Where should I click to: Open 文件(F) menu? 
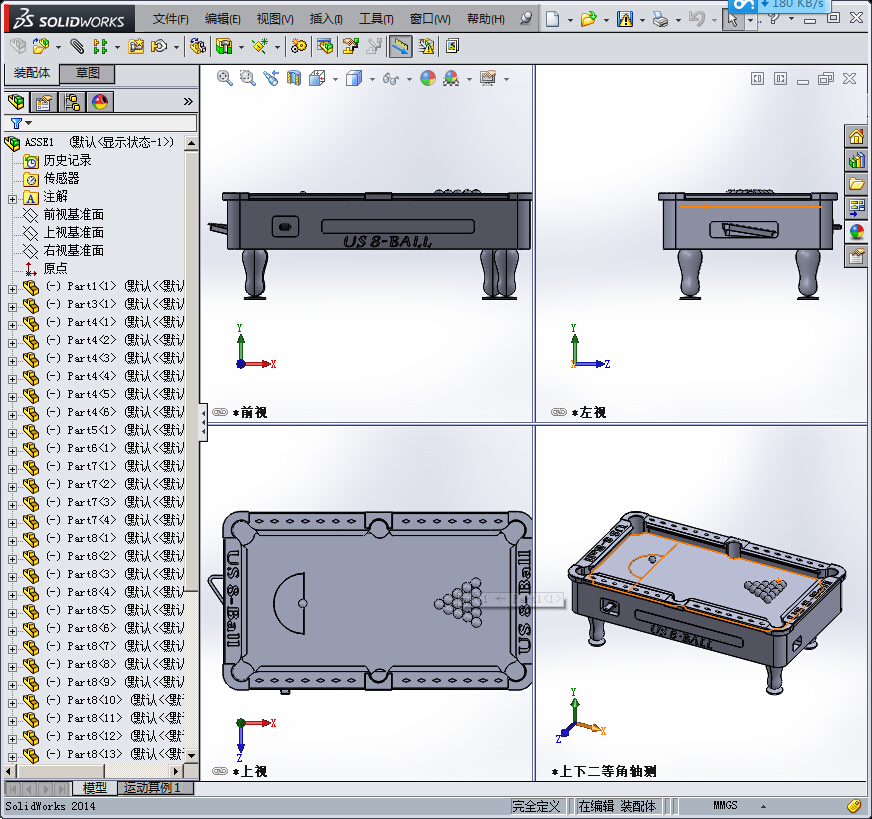pos(170,19)
